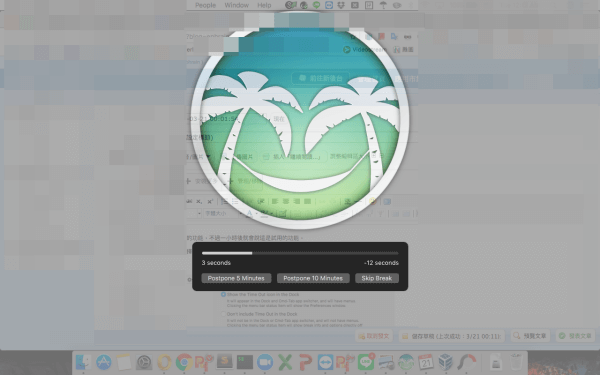This screenshot has height=375, width=600.
Task: Open Google Chrome from the Dock
Action: [x=184, y=362]
